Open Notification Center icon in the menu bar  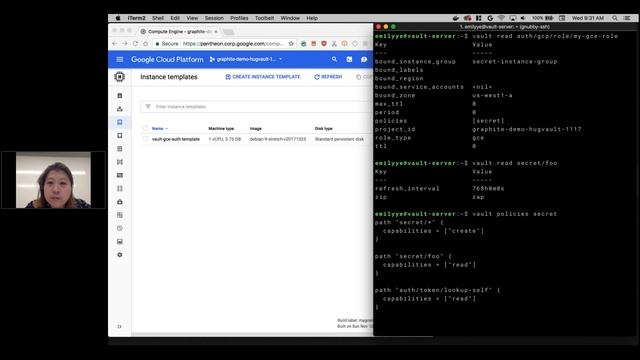(627, 18)
